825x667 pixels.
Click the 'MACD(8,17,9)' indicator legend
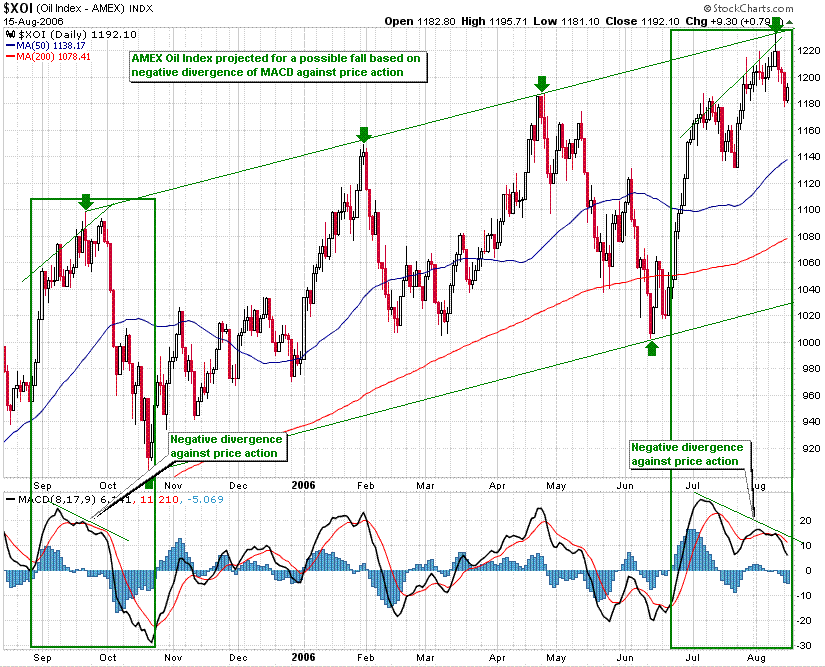(x=57, y=499)
